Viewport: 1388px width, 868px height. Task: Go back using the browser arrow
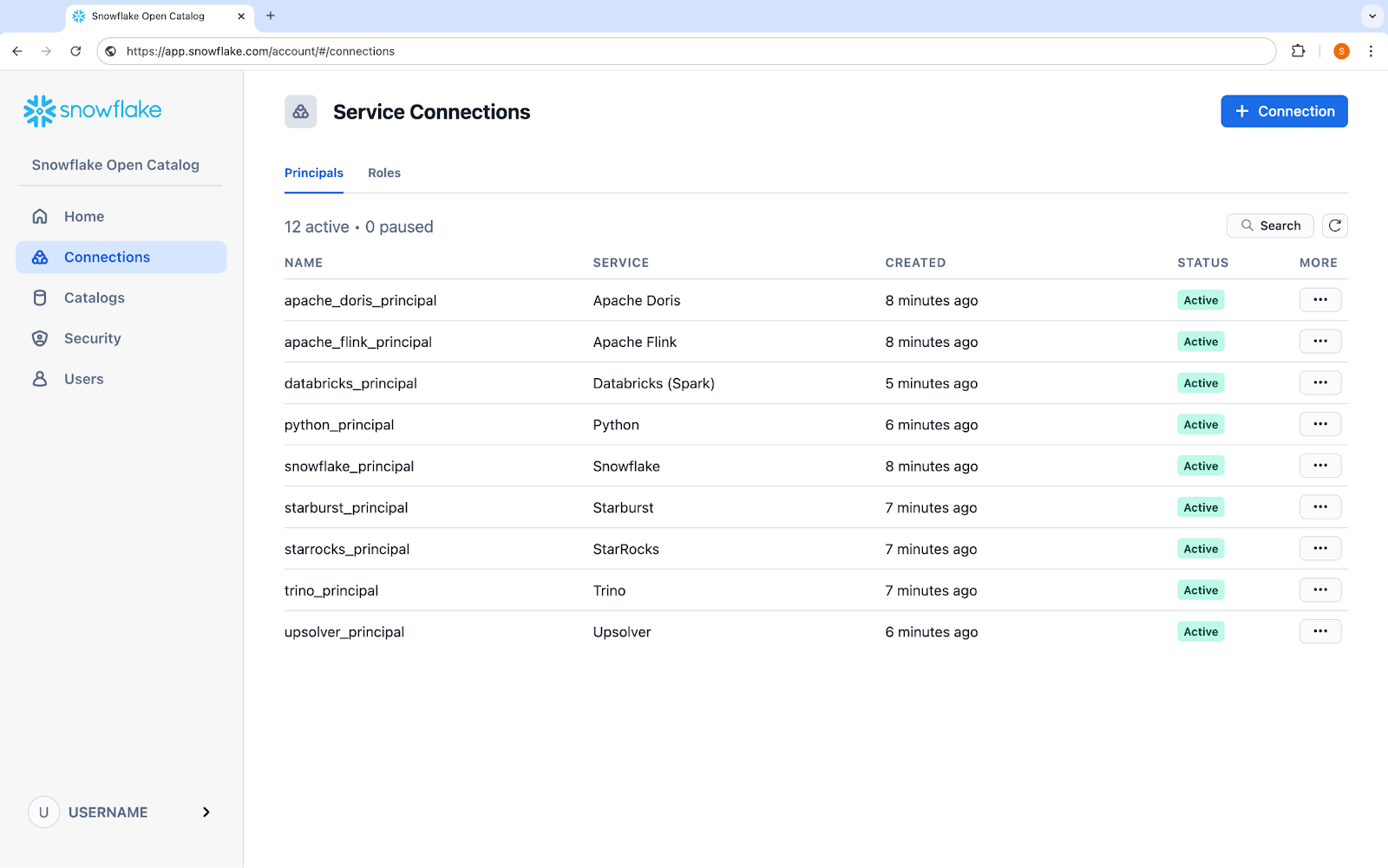point(17,51)
